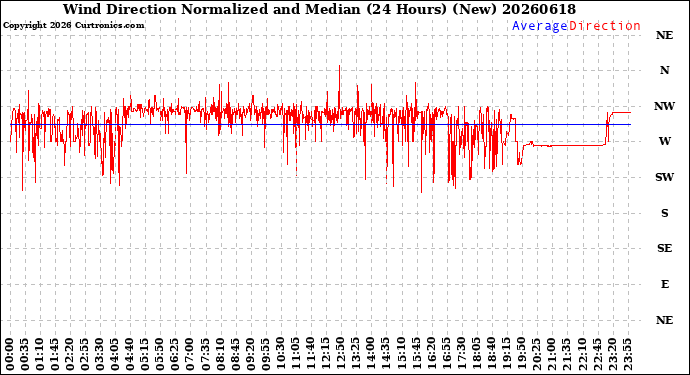Click the 18:05 time axis label

(476, 355)
